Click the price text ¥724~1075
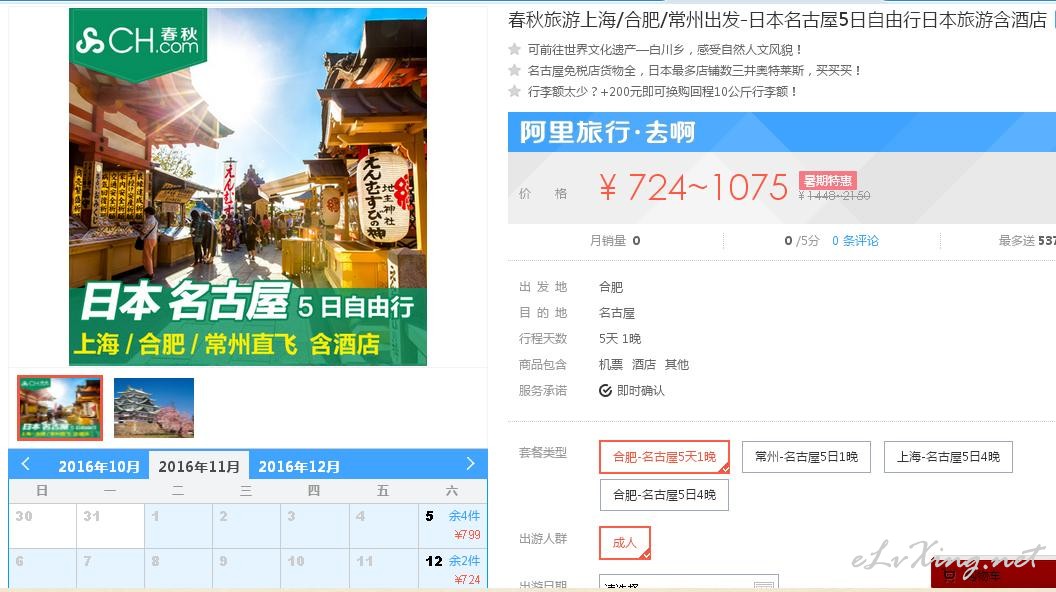This screenshot has width=1056, height=592. [693, 187]
